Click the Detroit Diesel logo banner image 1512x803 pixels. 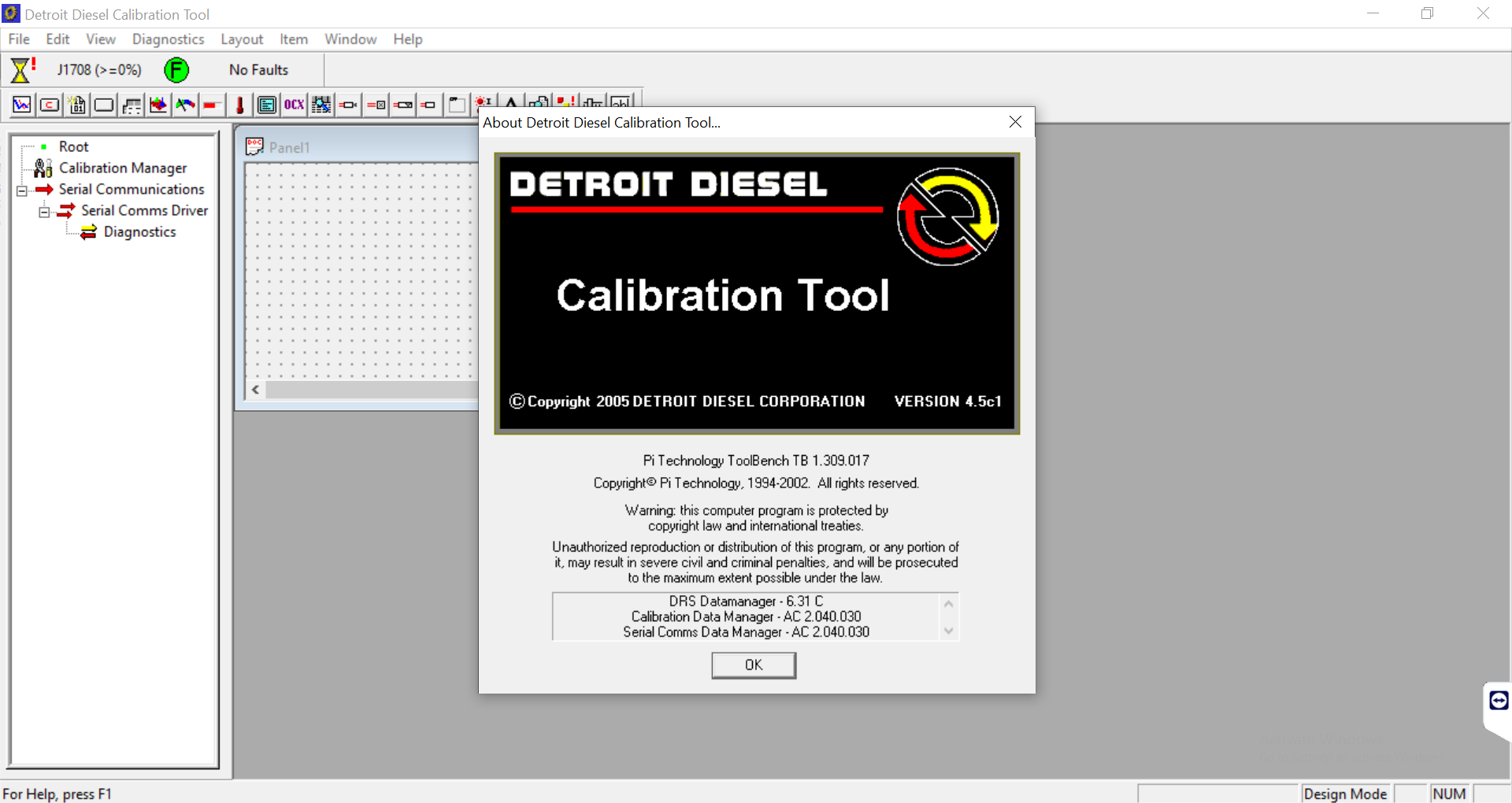pyautogui.click(x=757, y=294)
